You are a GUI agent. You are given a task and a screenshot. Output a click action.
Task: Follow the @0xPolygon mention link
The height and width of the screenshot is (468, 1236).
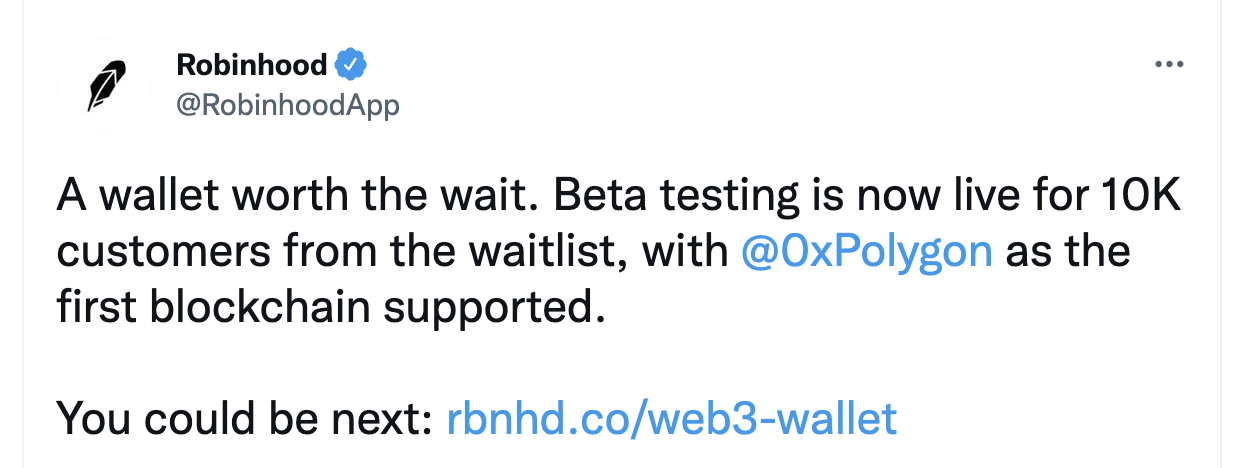pos(867,252)
